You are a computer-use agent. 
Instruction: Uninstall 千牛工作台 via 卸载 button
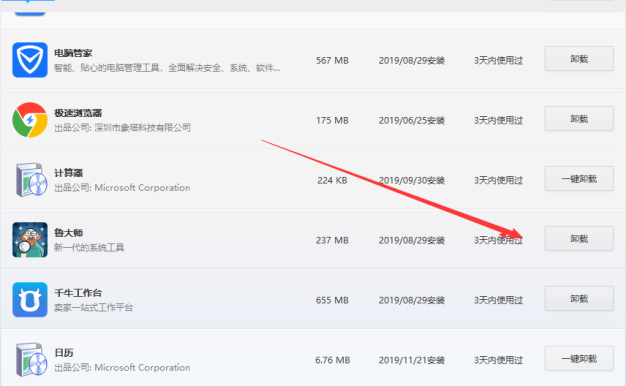point(579,299)
